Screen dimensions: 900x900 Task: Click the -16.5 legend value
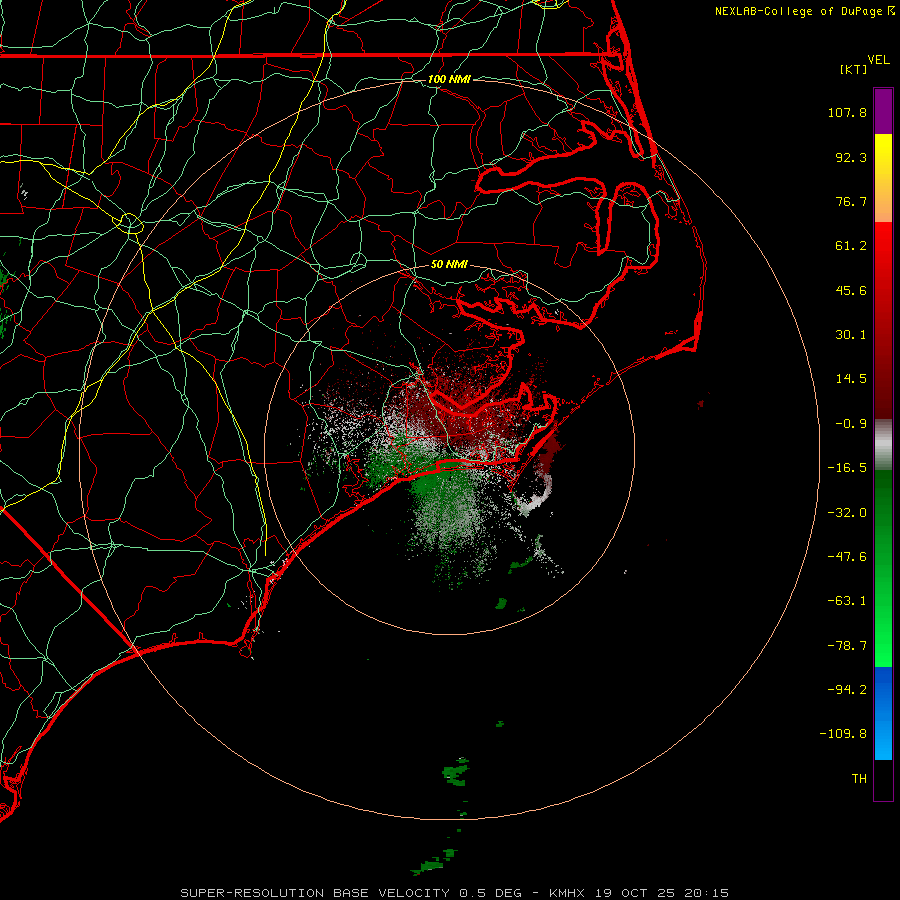click(847, 468)
